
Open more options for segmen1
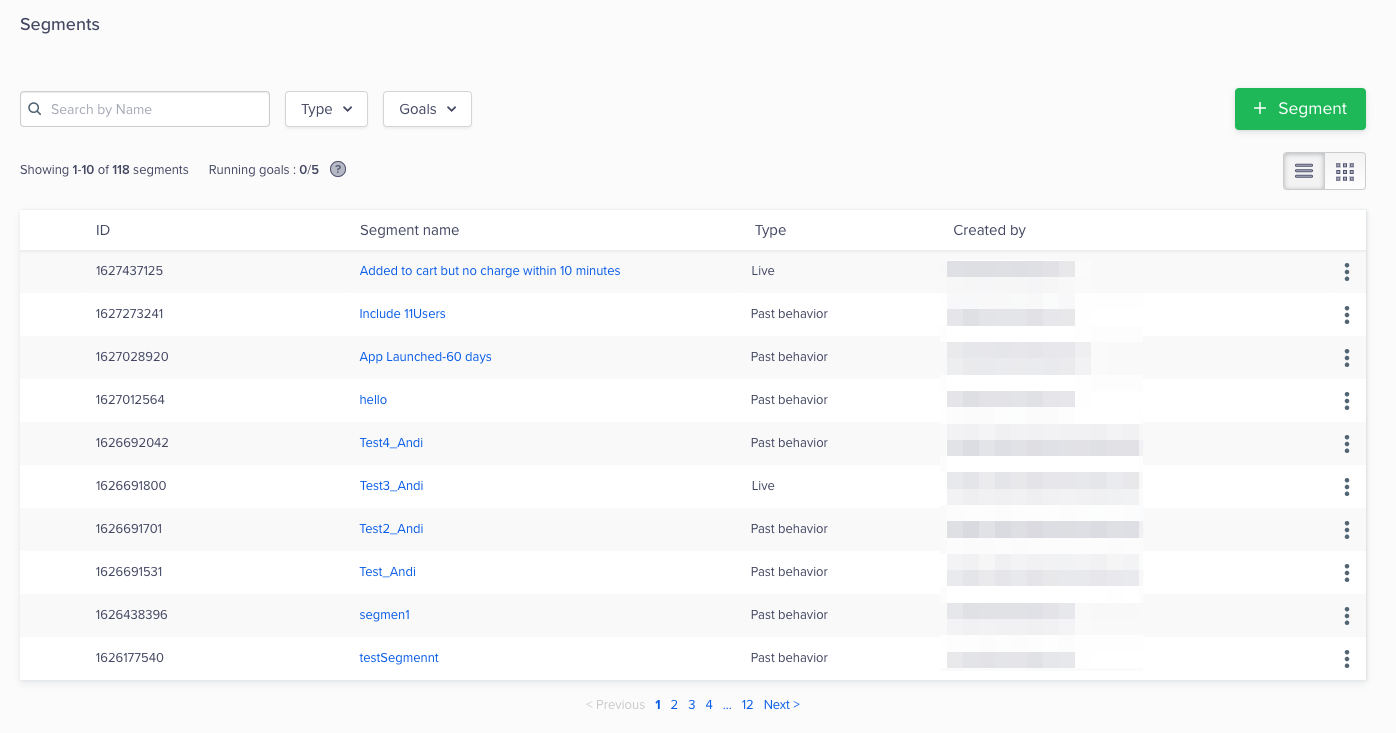(x=1347, y=616)
